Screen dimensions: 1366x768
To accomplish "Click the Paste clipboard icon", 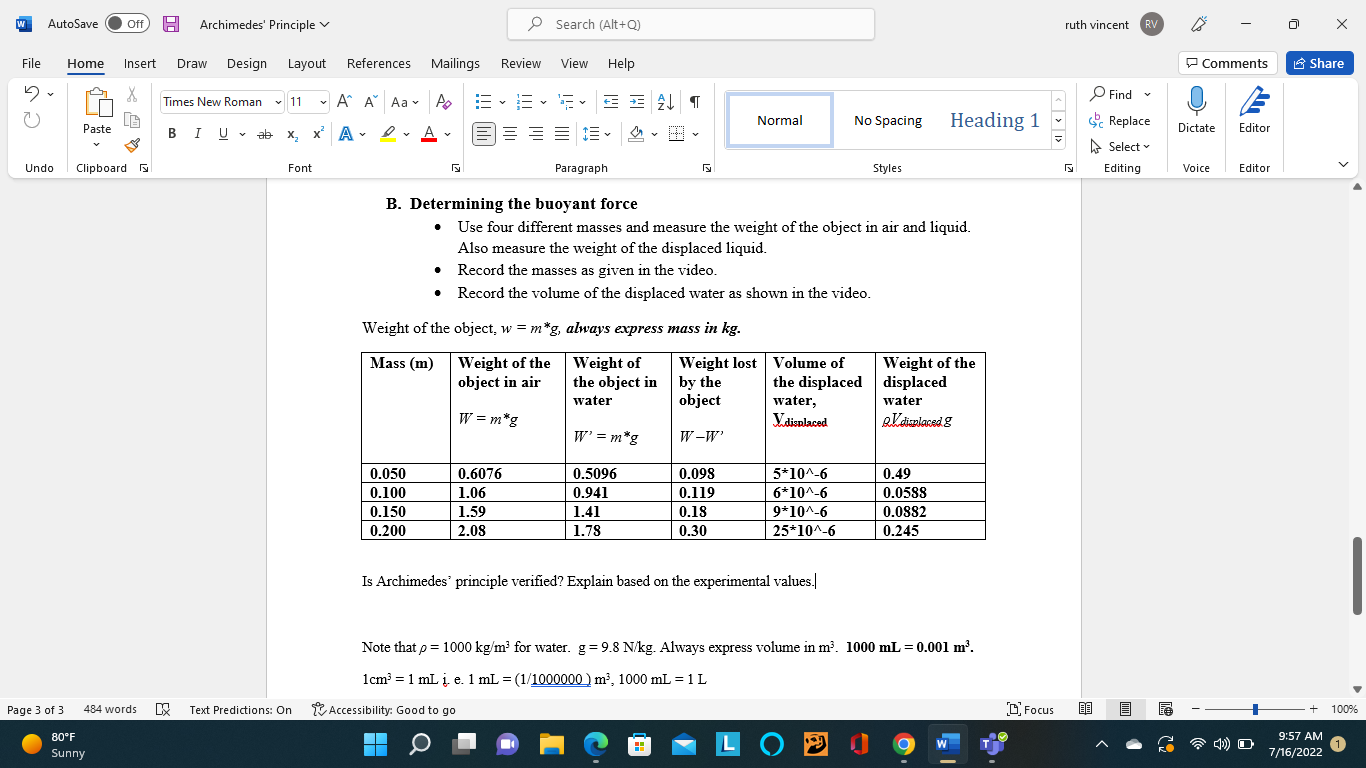I will click(97, 104).
